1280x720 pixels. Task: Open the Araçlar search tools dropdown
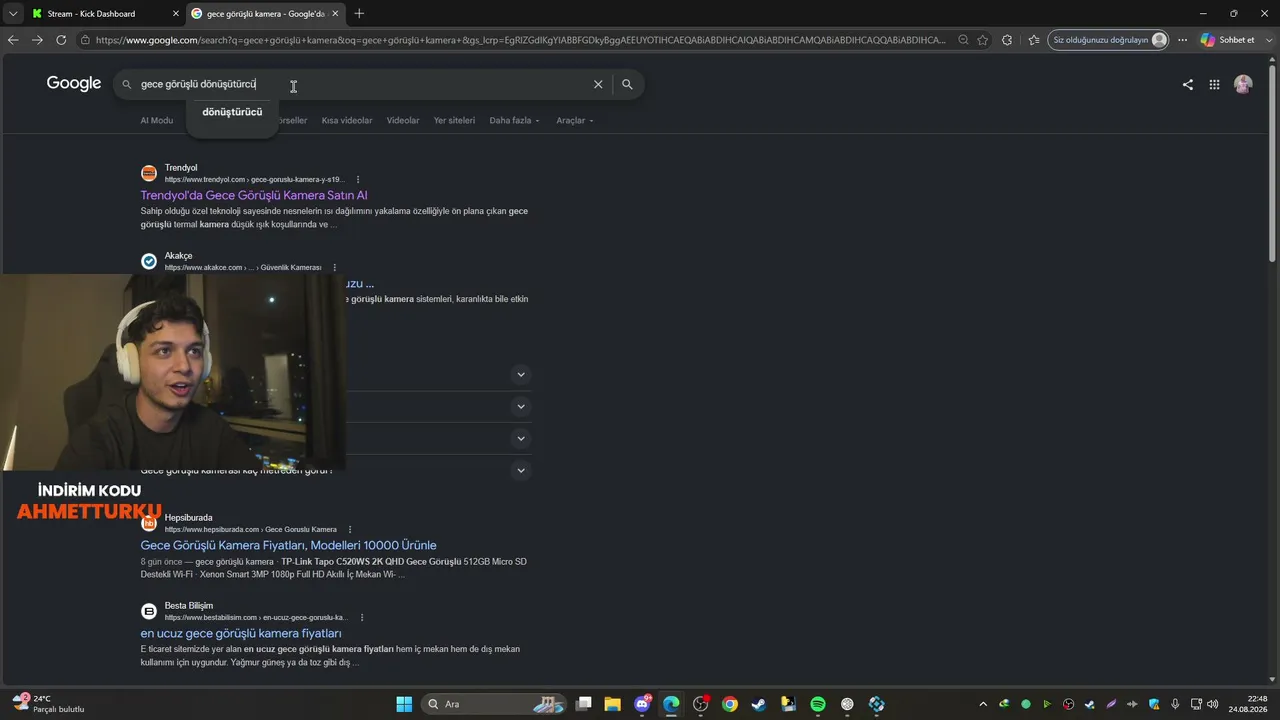click(x=575, y=121)
